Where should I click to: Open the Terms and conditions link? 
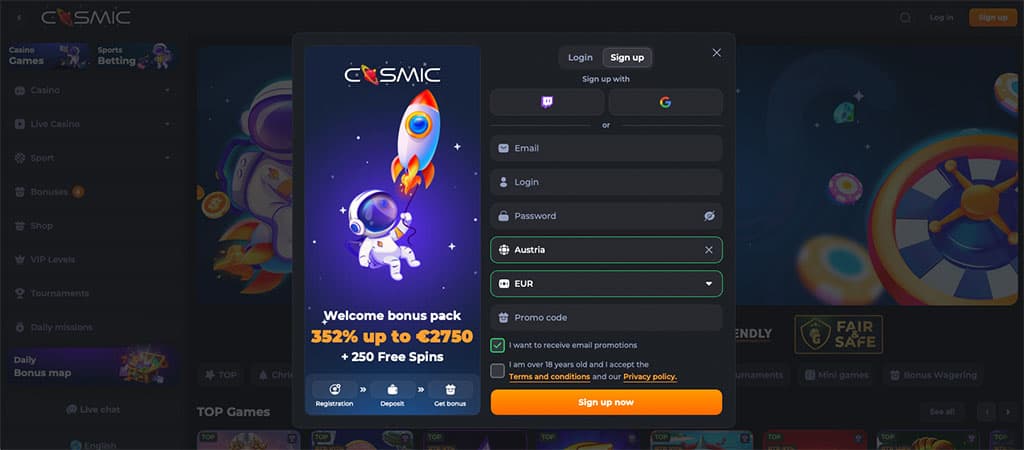(549, 377)
